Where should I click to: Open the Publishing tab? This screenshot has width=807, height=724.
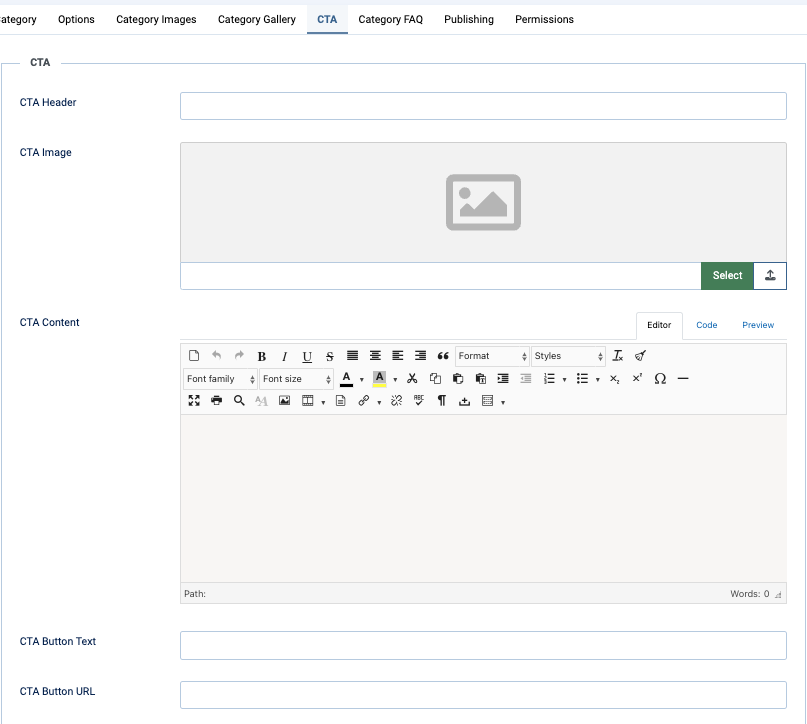pos(469,19)
